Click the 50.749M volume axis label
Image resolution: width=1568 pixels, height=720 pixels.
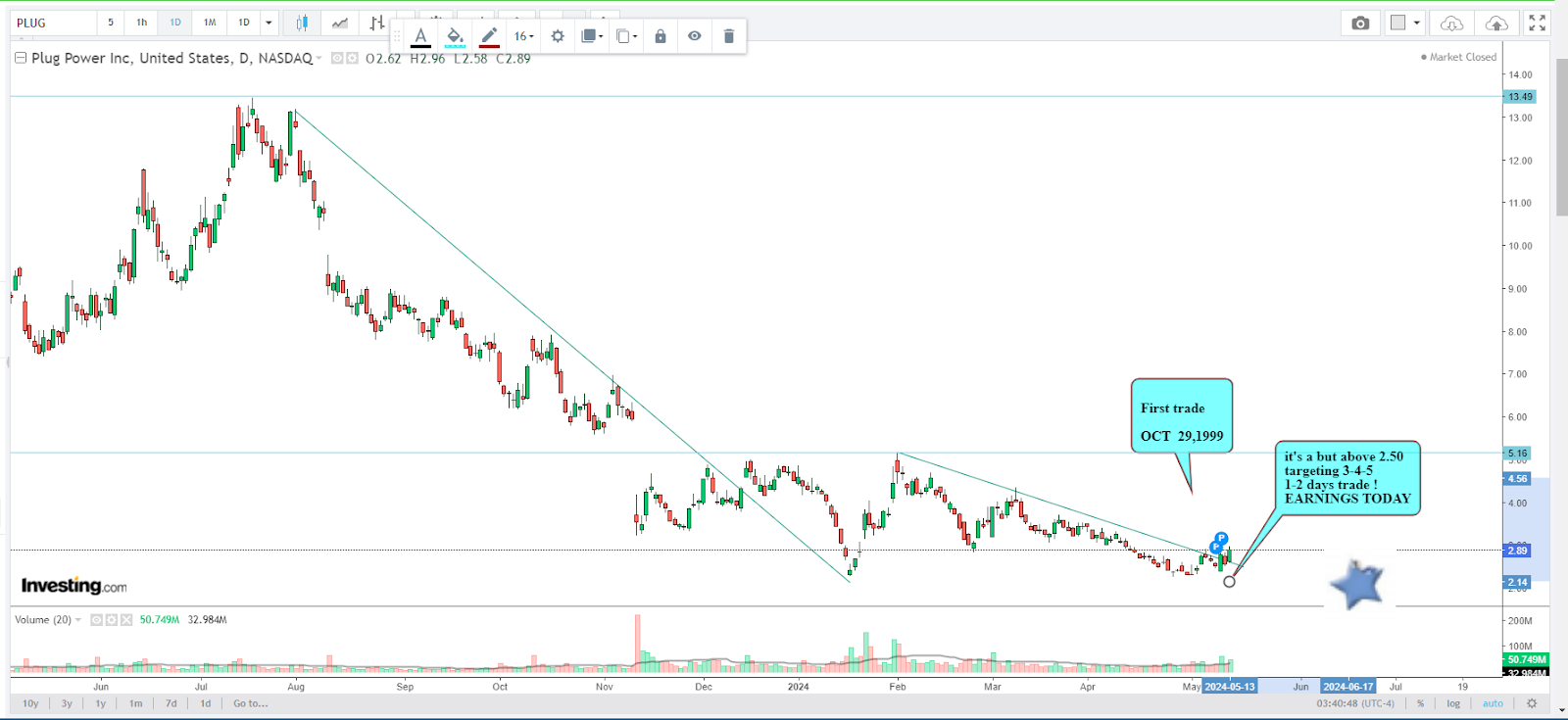1527,659
